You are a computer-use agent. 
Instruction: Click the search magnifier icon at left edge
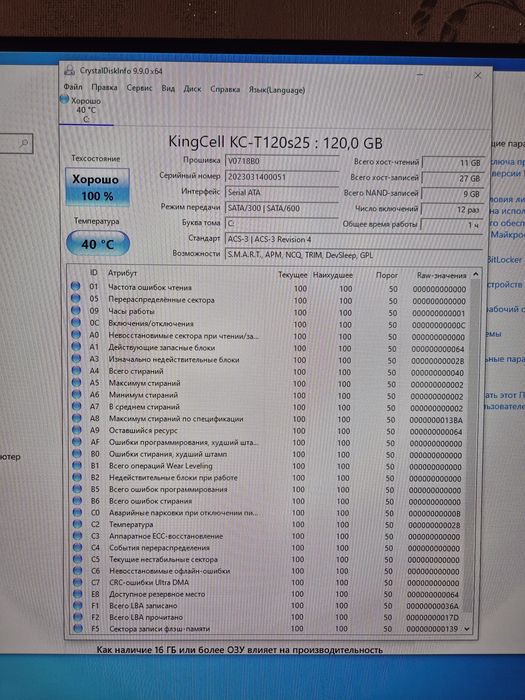24,143
